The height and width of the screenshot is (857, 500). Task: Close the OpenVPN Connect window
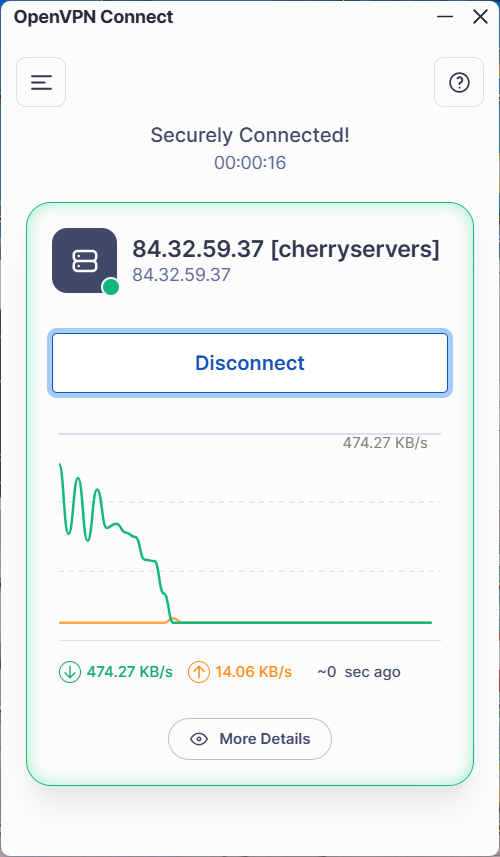(480, 16)
